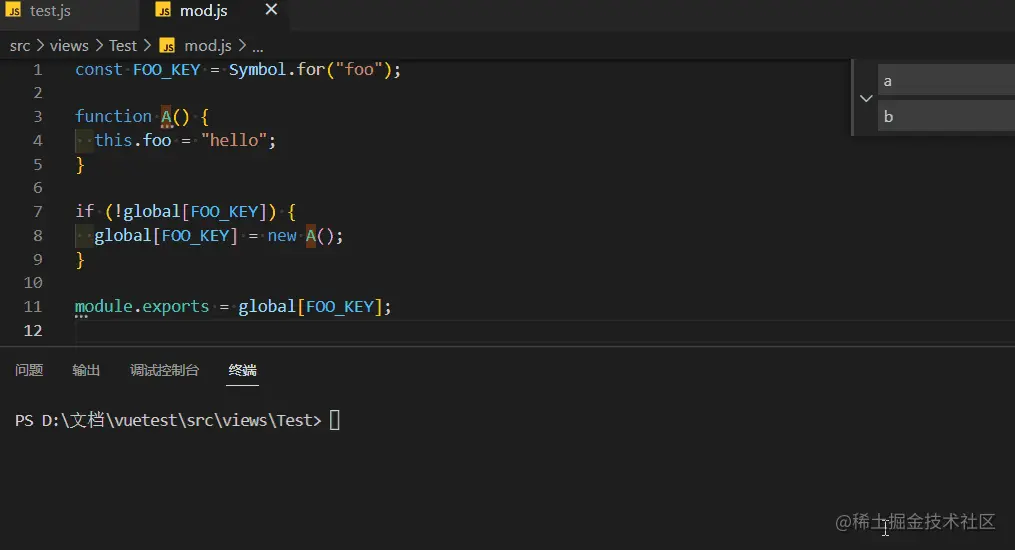Click the JS icon in the breadcrumb
This screenshot has width=1015, height=550.
pyautogui.click(x=167, y=46)
